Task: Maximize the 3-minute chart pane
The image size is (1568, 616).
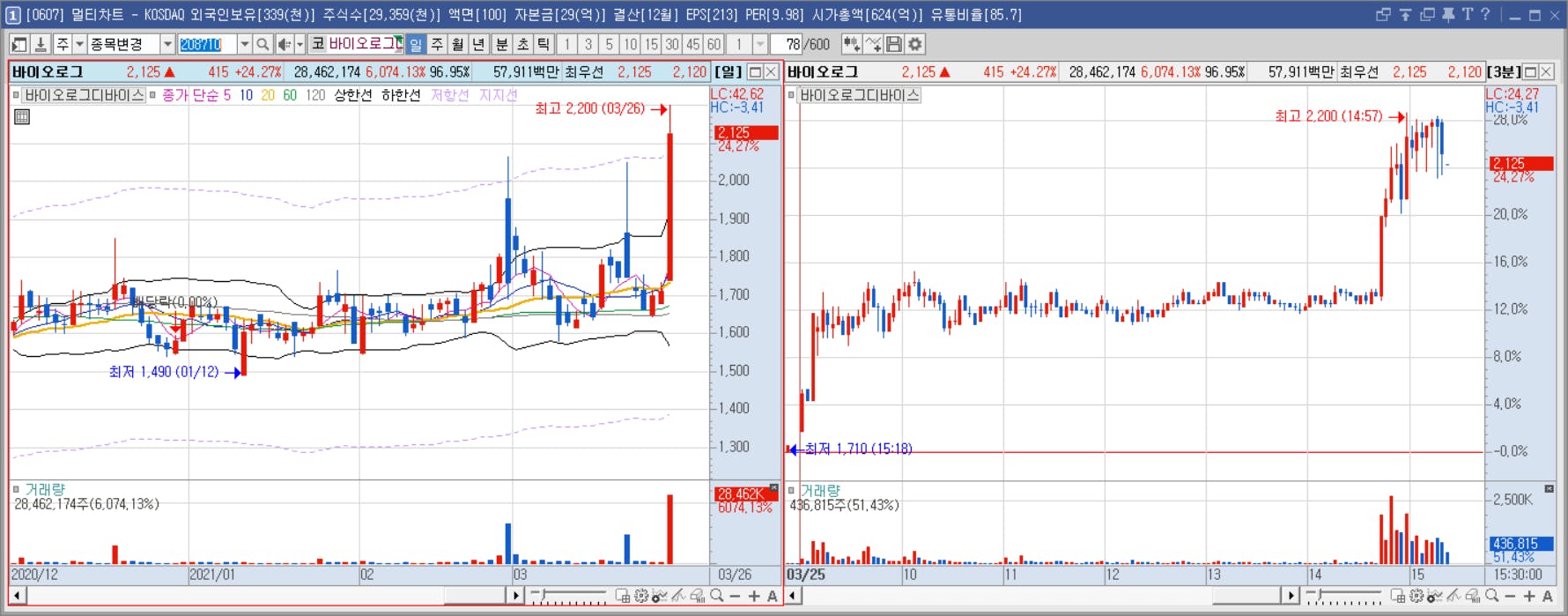Action: 1530,72
